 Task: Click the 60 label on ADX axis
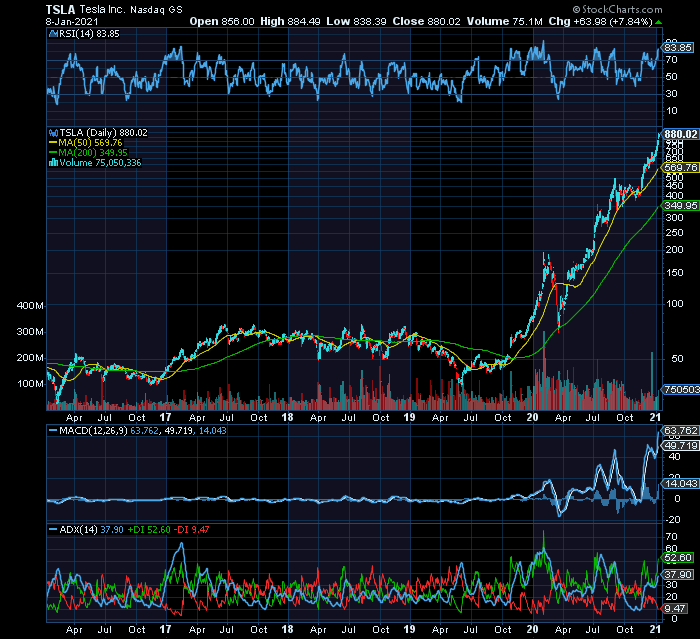672,548
